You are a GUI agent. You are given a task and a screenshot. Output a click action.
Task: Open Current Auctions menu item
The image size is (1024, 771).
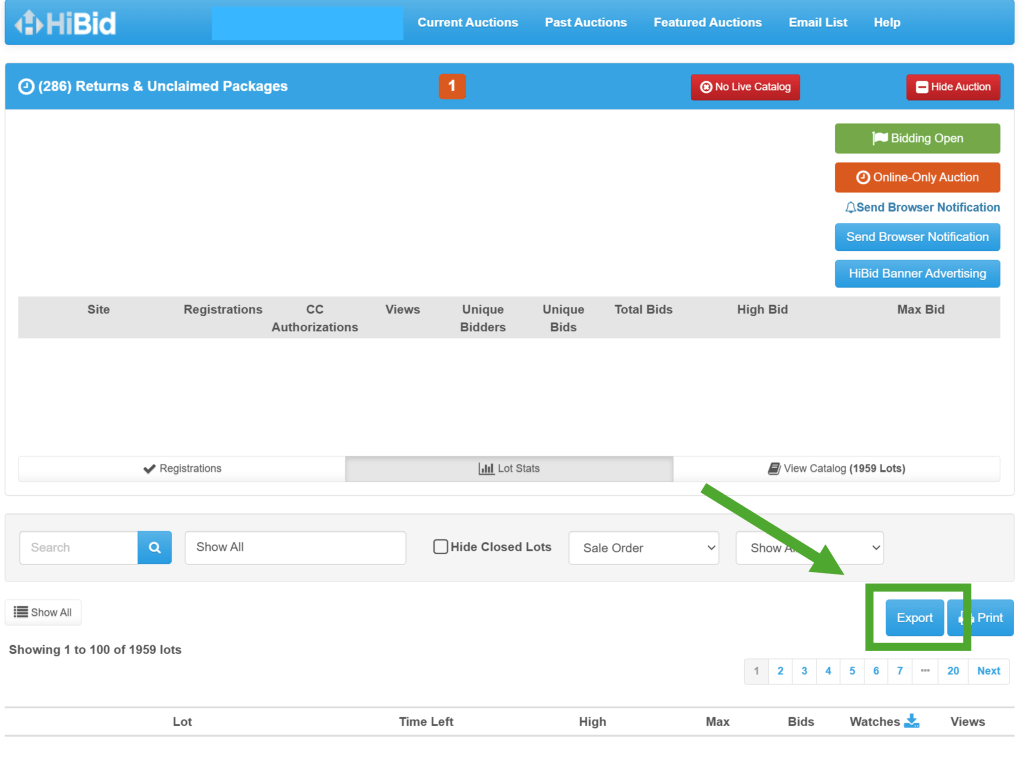[468, 22]
